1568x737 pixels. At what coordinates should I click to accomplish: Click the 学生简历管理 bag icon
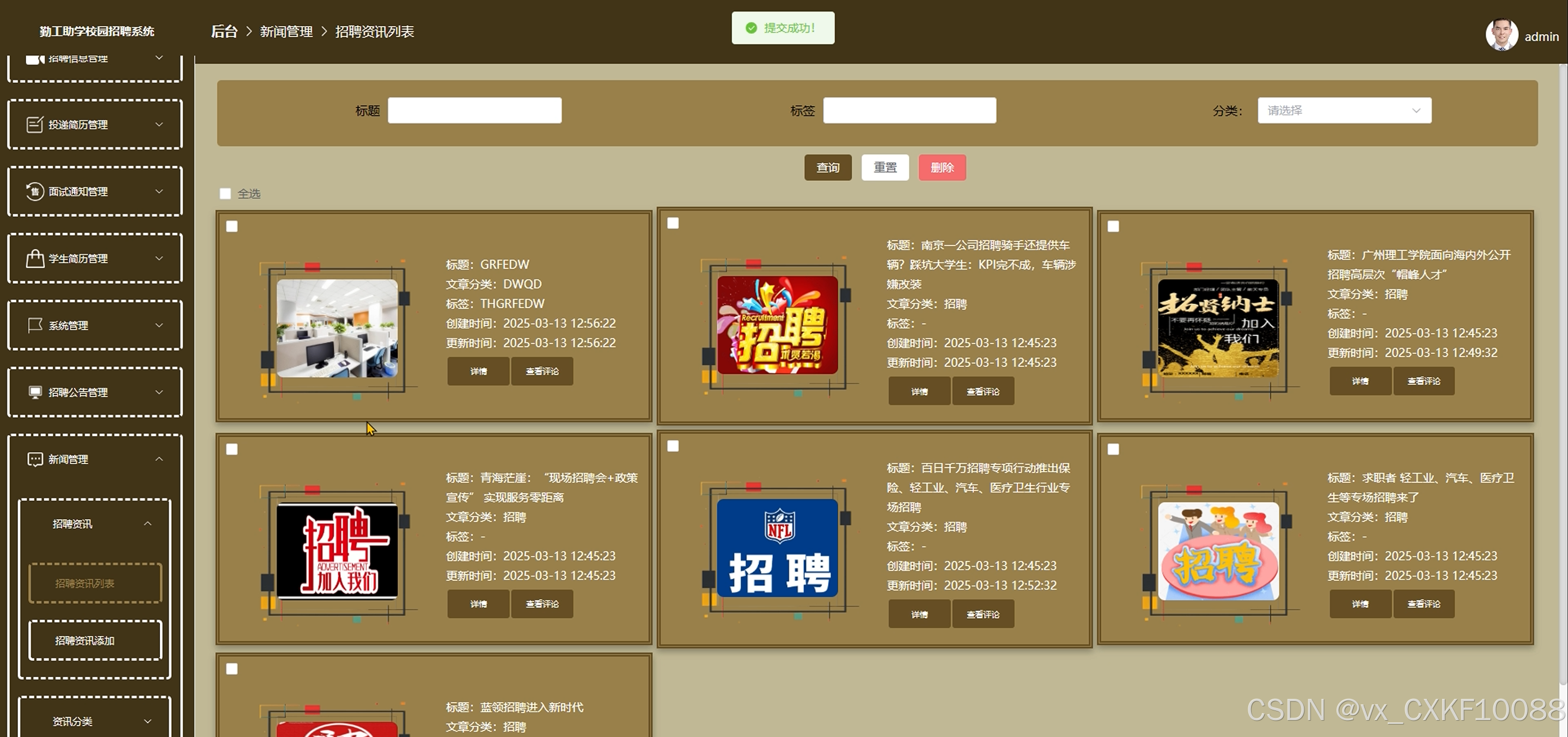[35, 259]
